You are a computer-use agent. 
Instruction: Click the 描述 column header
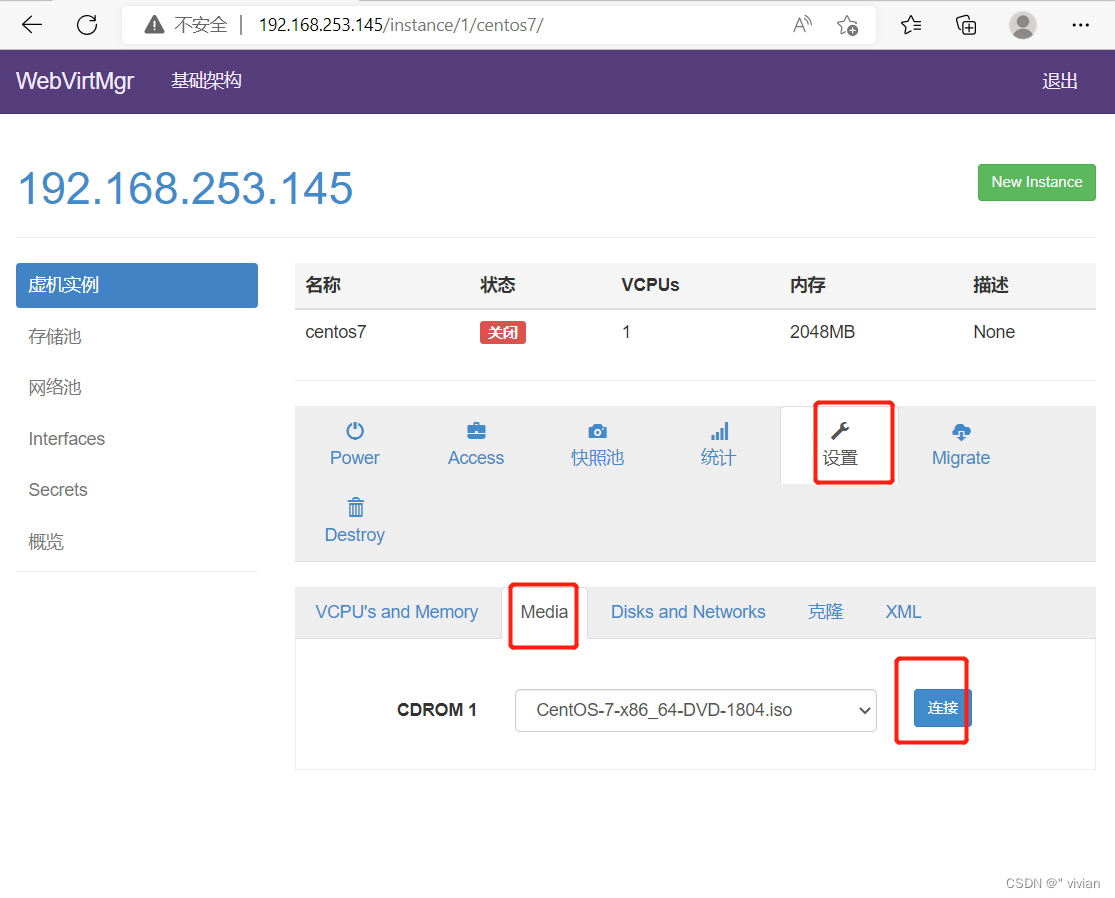coord(991,285)
